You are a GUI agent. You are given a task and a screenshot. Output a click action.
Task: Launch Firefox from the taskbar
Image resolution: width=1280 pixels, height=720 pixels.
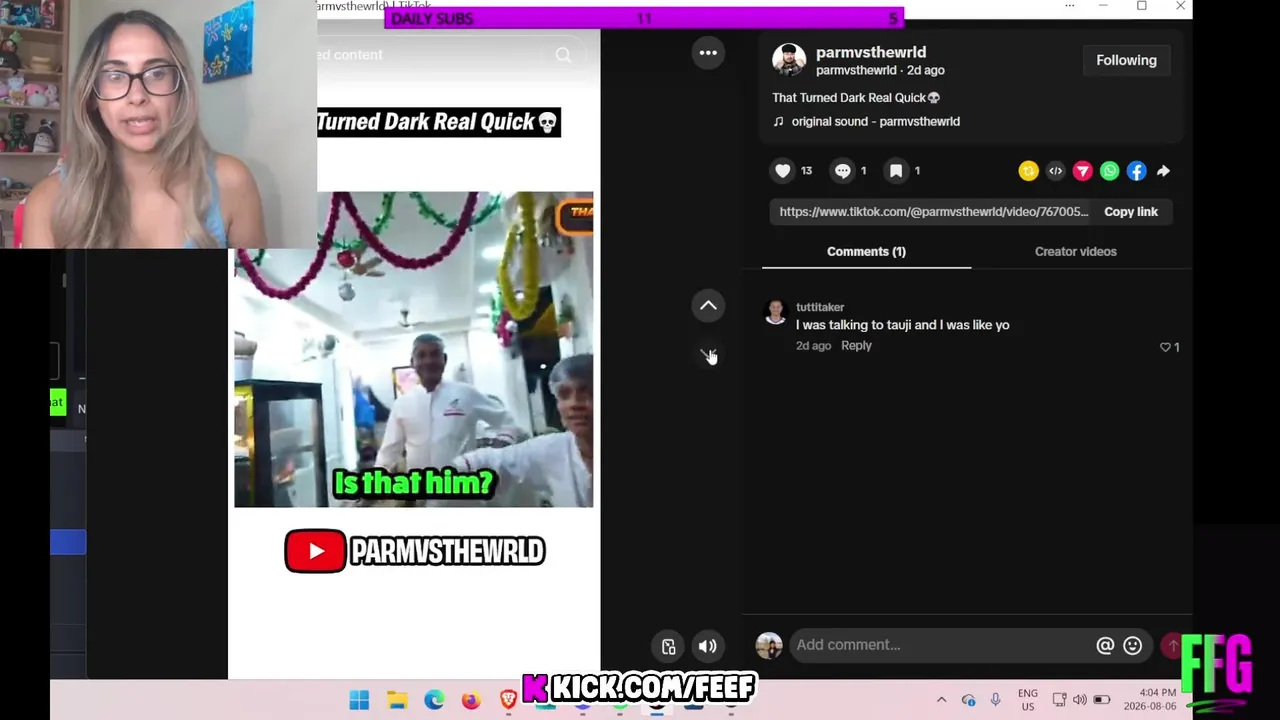[x=471, y=700]
